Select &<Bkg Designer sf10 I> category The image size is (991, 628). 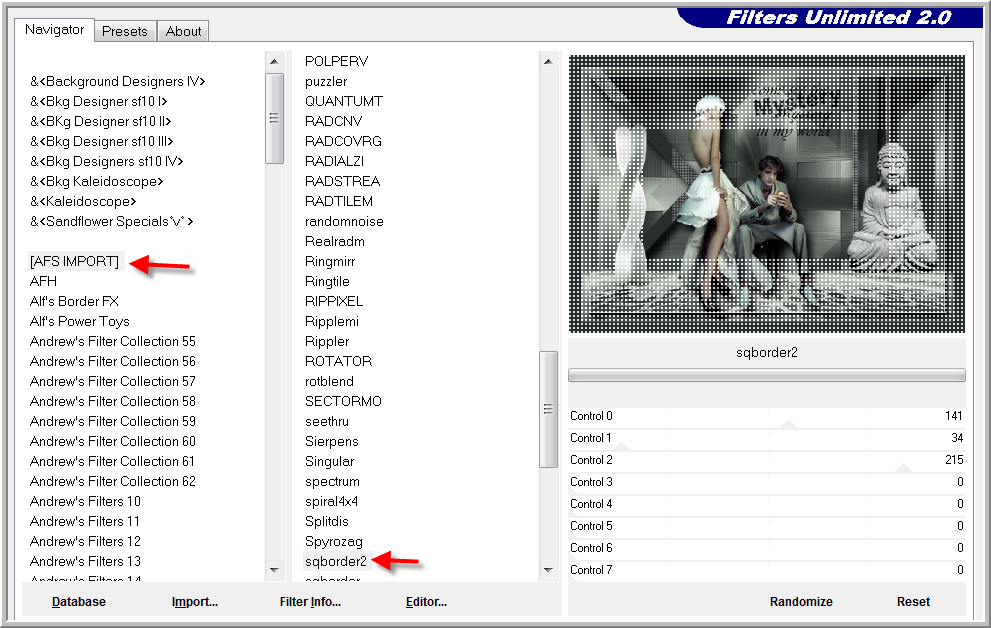99,102
